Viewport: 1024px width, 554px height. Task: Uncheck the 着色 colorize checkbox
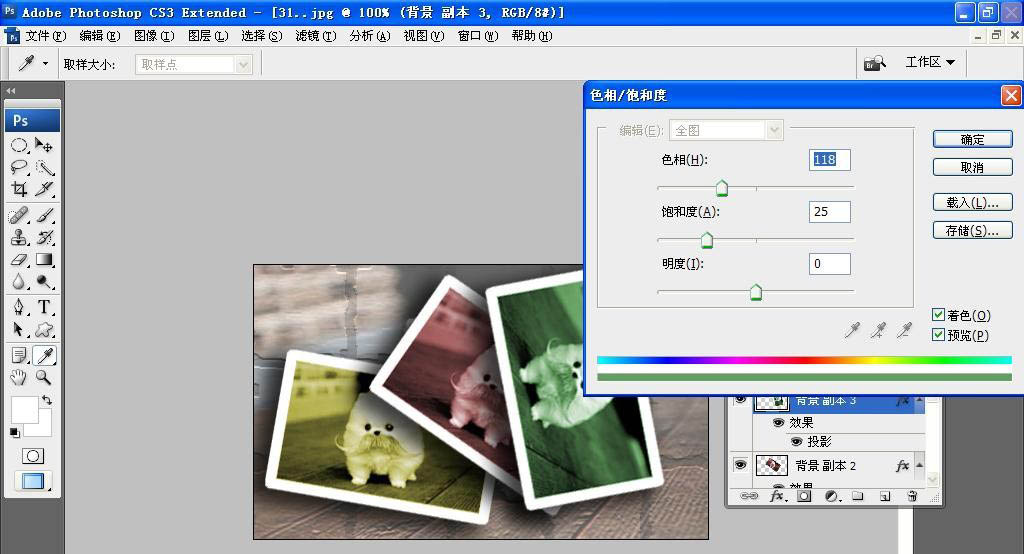click(x=938, y=315)
